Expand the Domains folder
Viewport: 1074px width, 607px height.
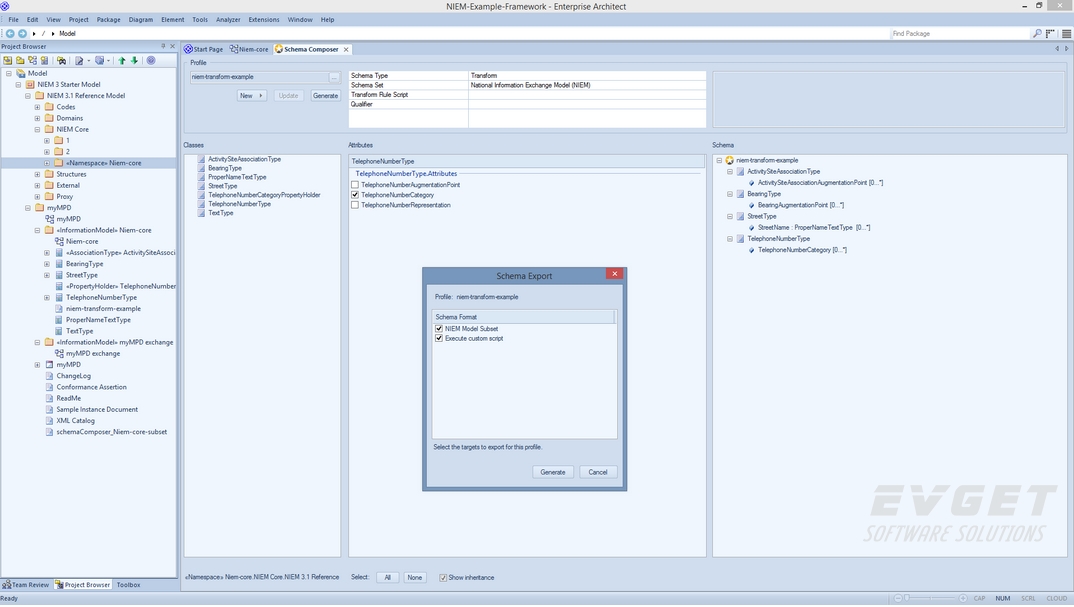pos(38,118)
